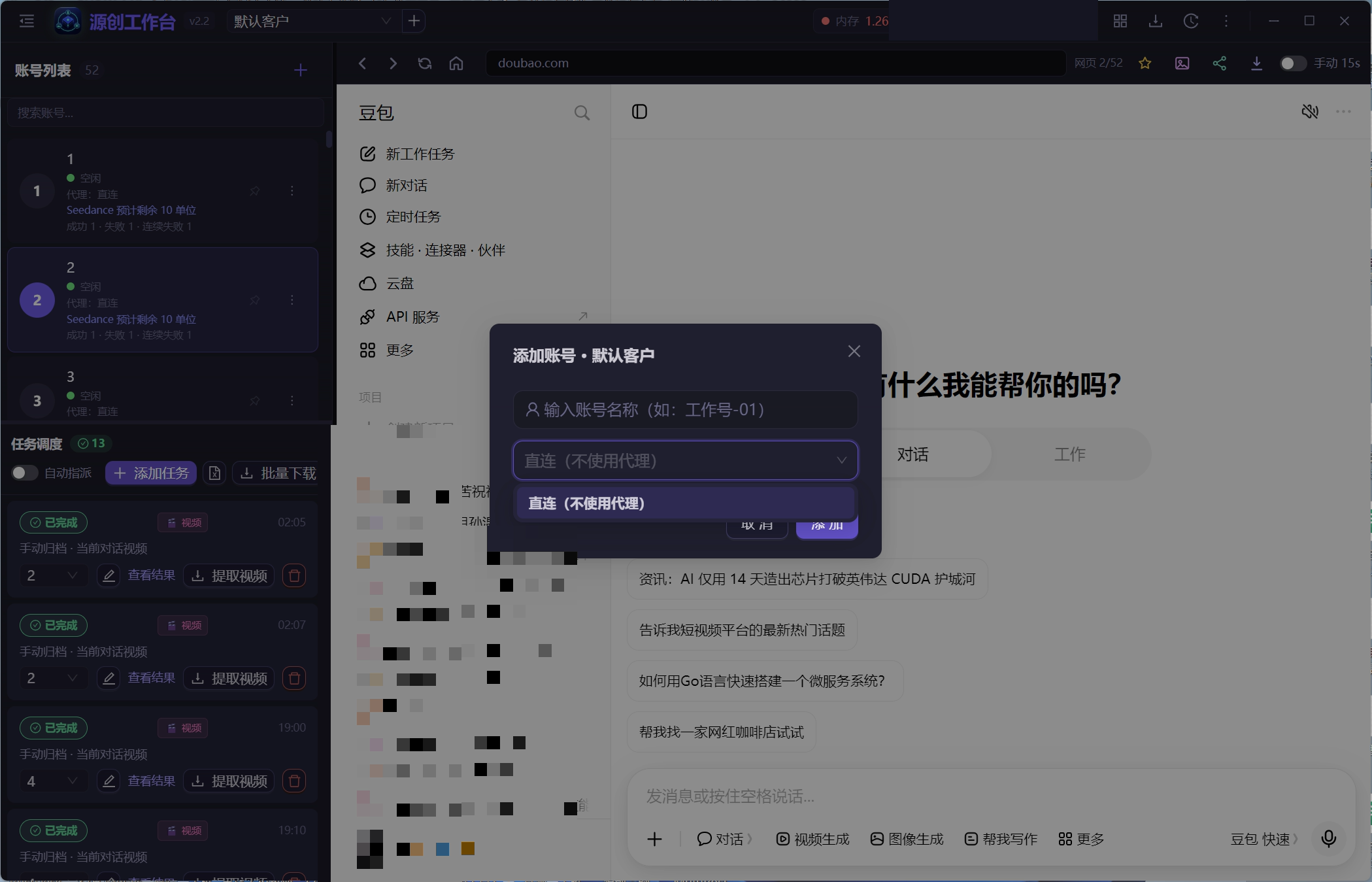Open the account dropdown of the 19:00 task
Viewport: 1372px width, 882px height.
pyautogui.click(x=52, y=781)
